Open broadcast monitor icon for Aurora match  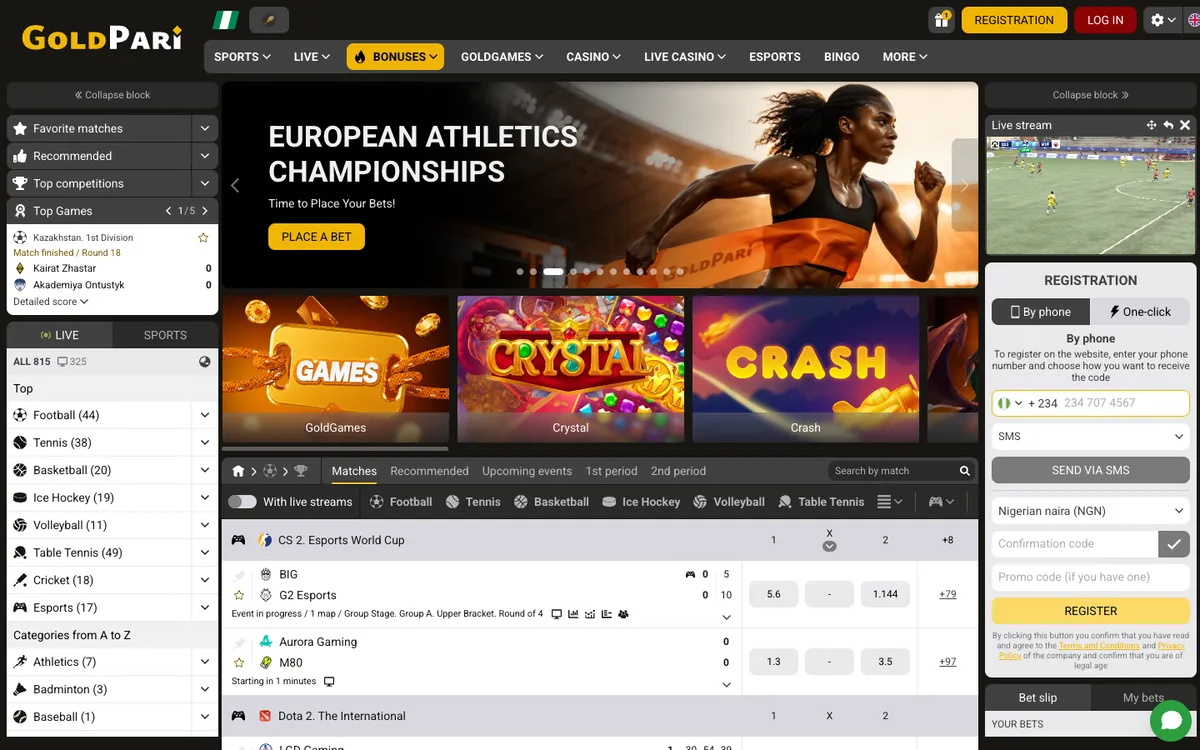pos(329,681)
